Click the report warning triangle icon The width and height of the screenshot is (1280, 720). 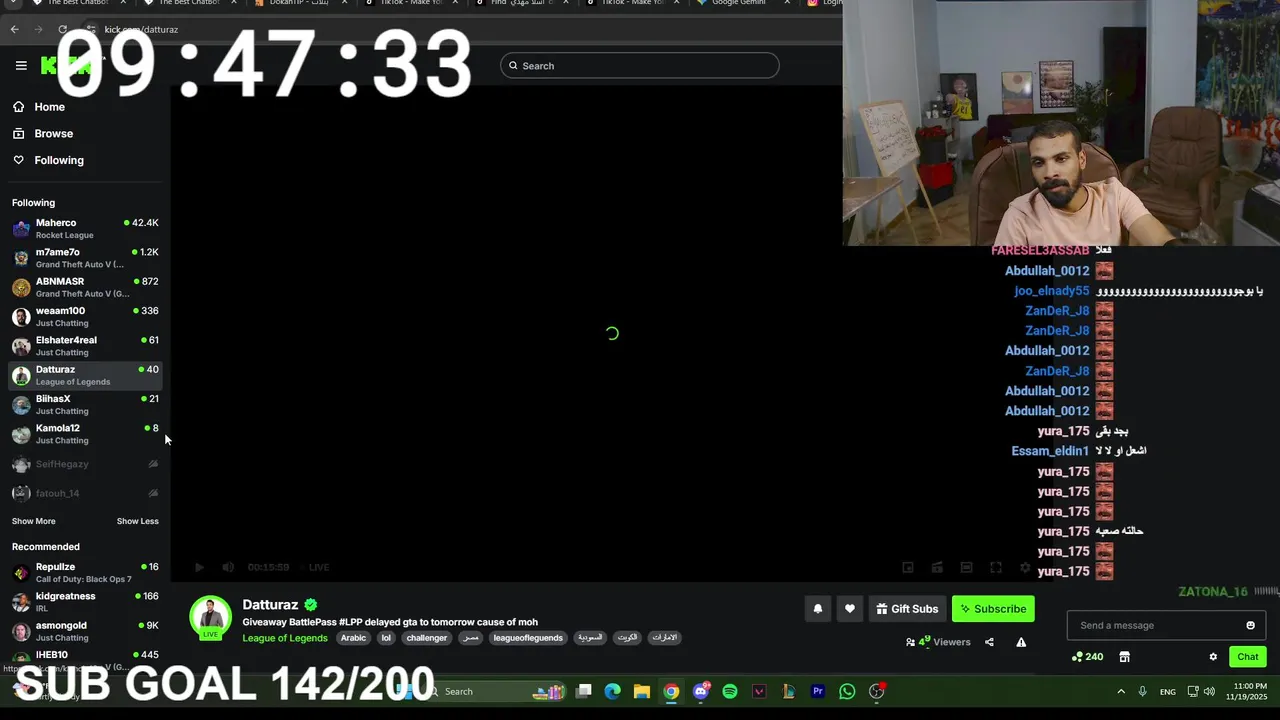click(x=1021, y=642)
